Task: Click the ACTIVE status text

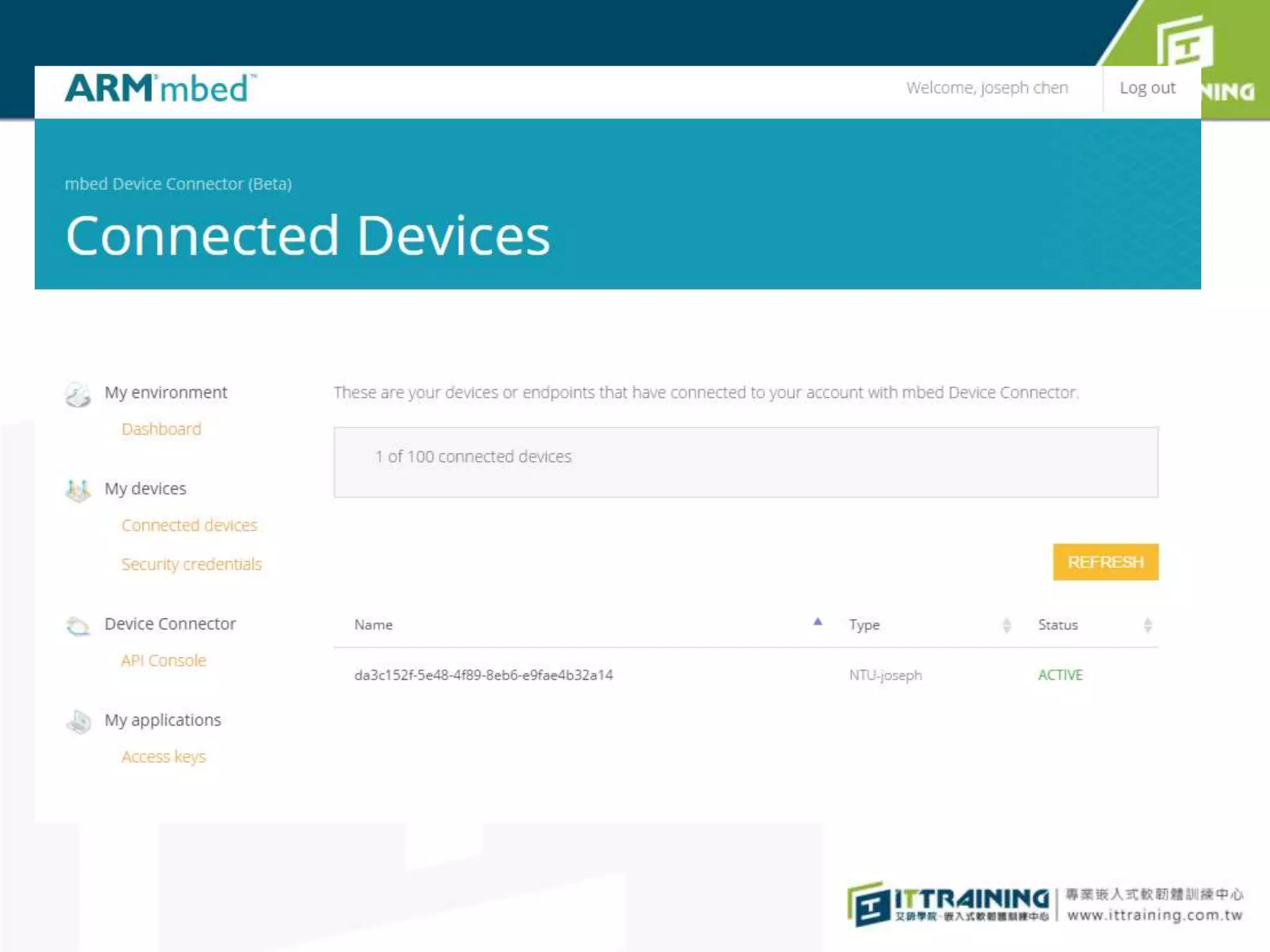Action: coord(1060,675)
